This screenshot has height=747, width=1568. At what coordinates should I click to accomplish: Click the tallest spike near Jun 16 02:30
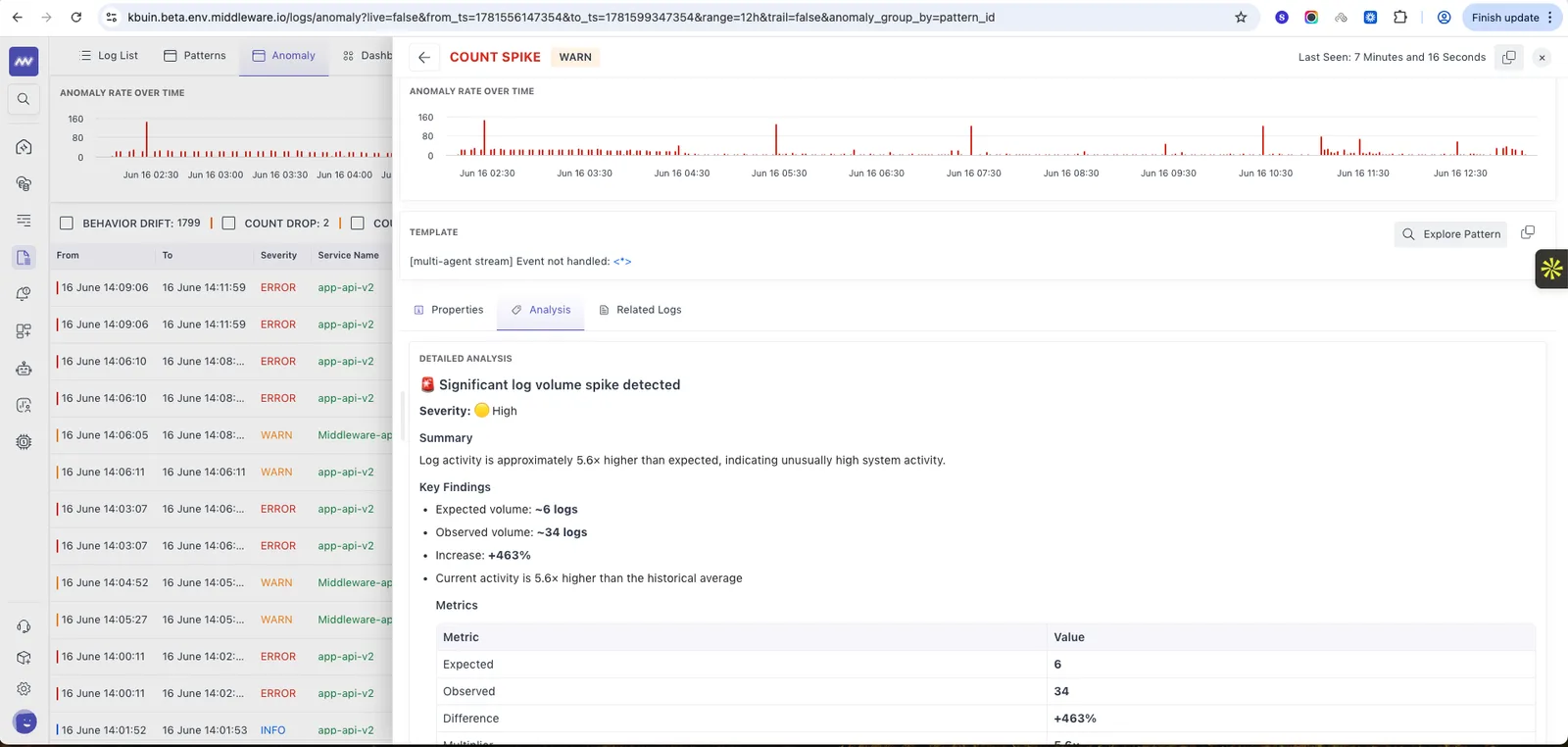click(484, 137)
